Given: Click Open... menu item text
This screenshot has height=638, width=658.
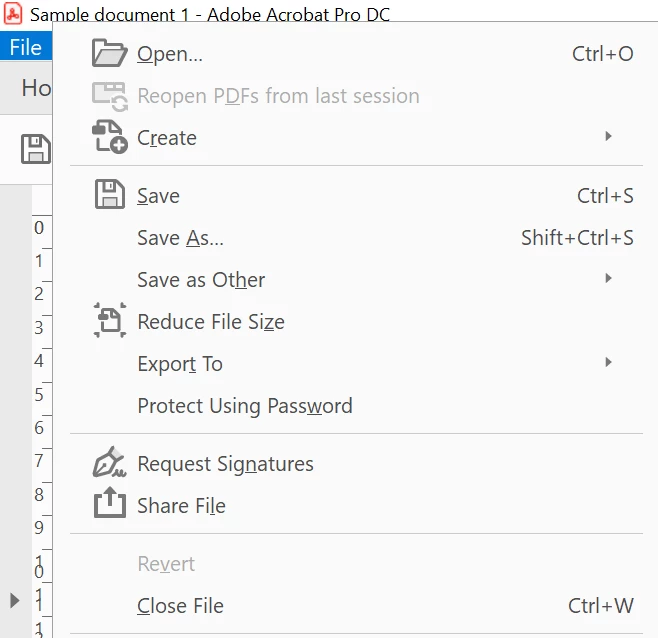Looking at the screenshot, I should [x=169, y=54].
